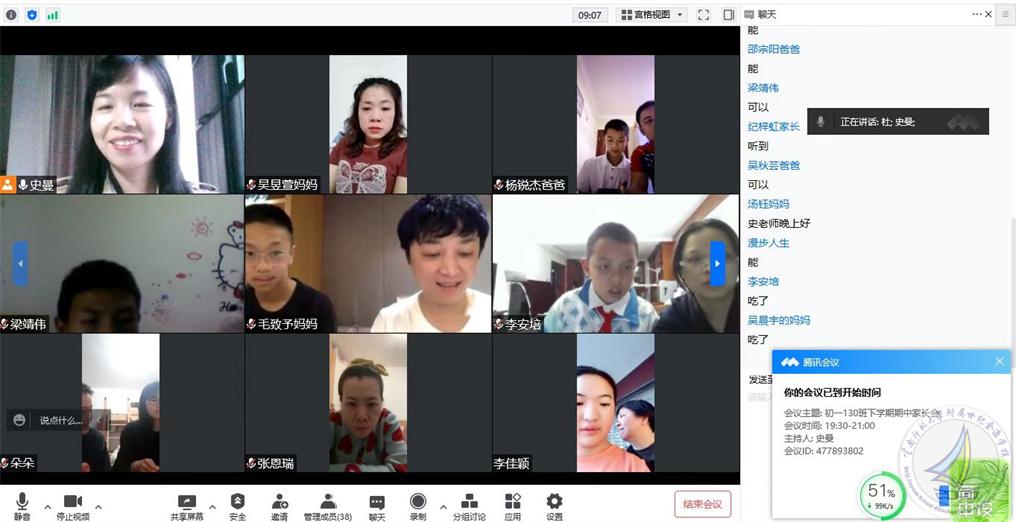Click the hamburger menu at top right
Viewport: 1016px width, 522px height.
pos(1005,14)
